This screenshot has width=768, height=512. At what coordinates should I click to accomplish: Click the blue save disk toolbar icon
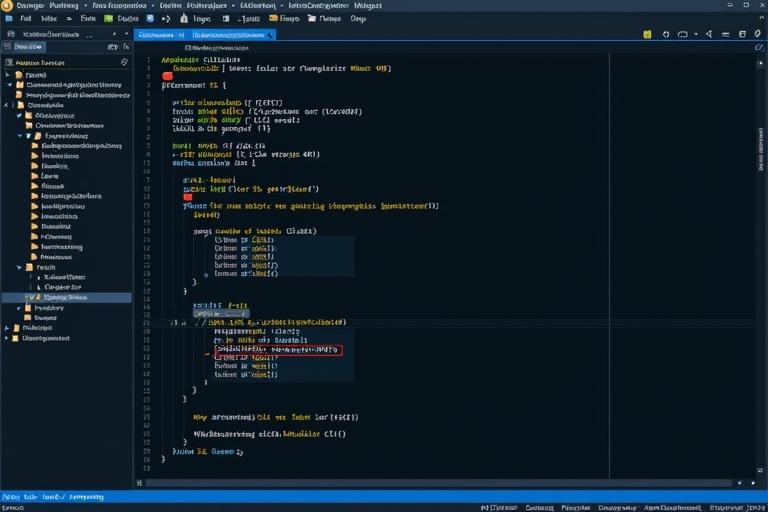151,18
